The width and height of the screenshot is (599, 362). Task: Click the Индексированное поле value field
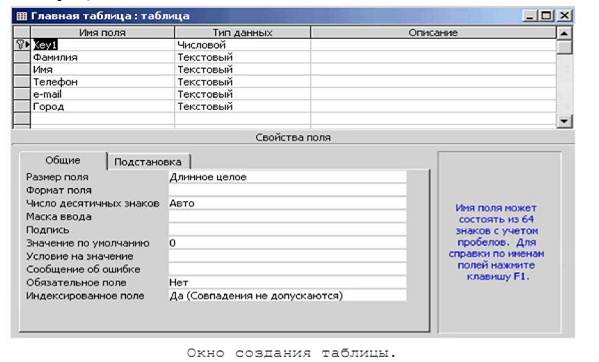point(287,296)
